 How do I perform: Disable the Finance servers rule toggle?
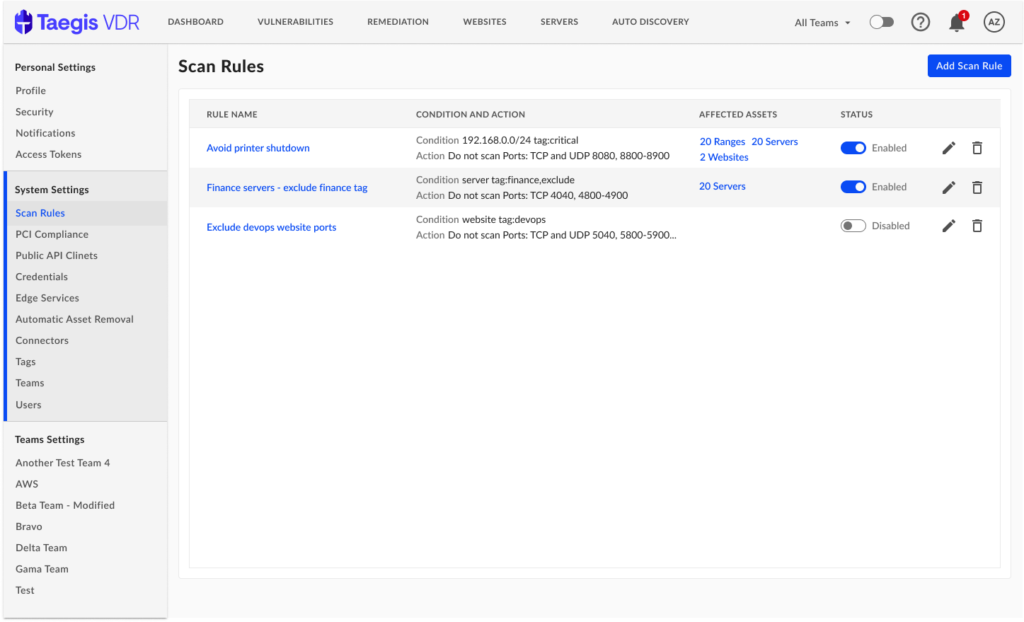[853, 187]
